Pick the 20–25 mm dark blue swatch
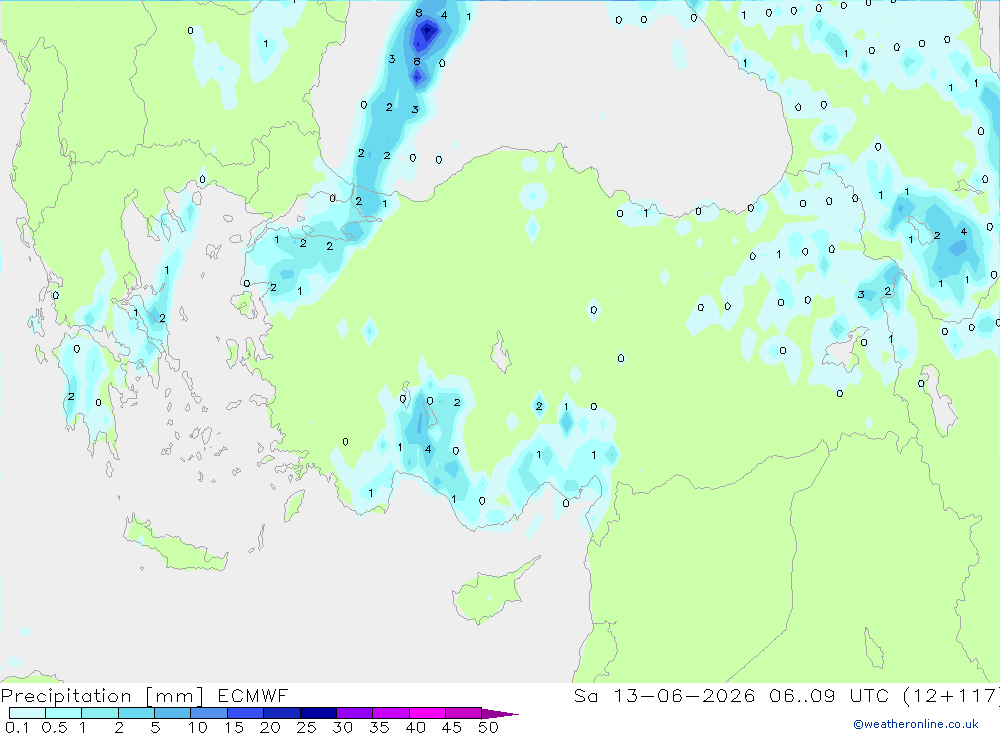The height and width of the screenshot is (733, 1000). [x=282, y=713]
